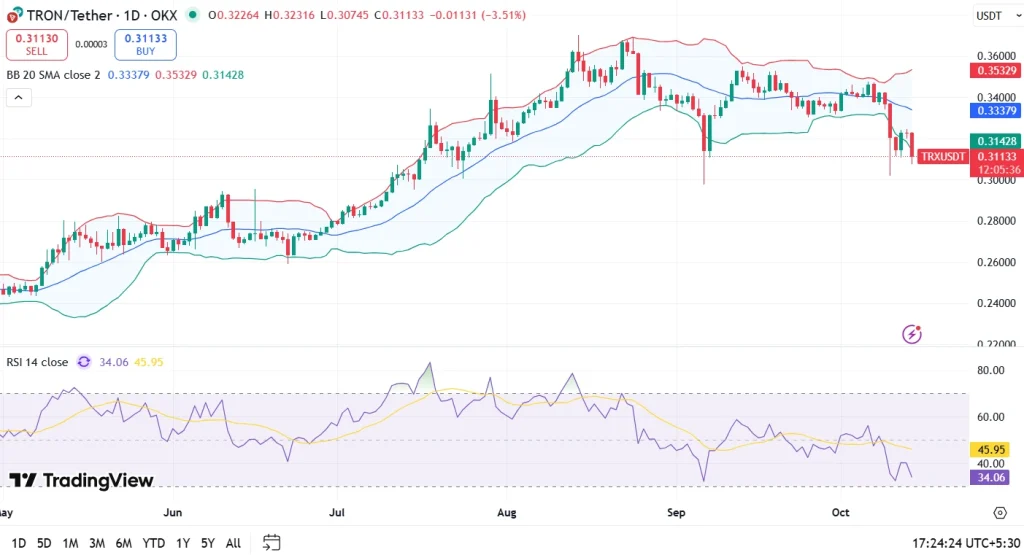Image resolution: width=1024 pixels, height=555 pixels.
Task: Select the BB 20 SMA indicator legend
Action: (x=54, y=75)
